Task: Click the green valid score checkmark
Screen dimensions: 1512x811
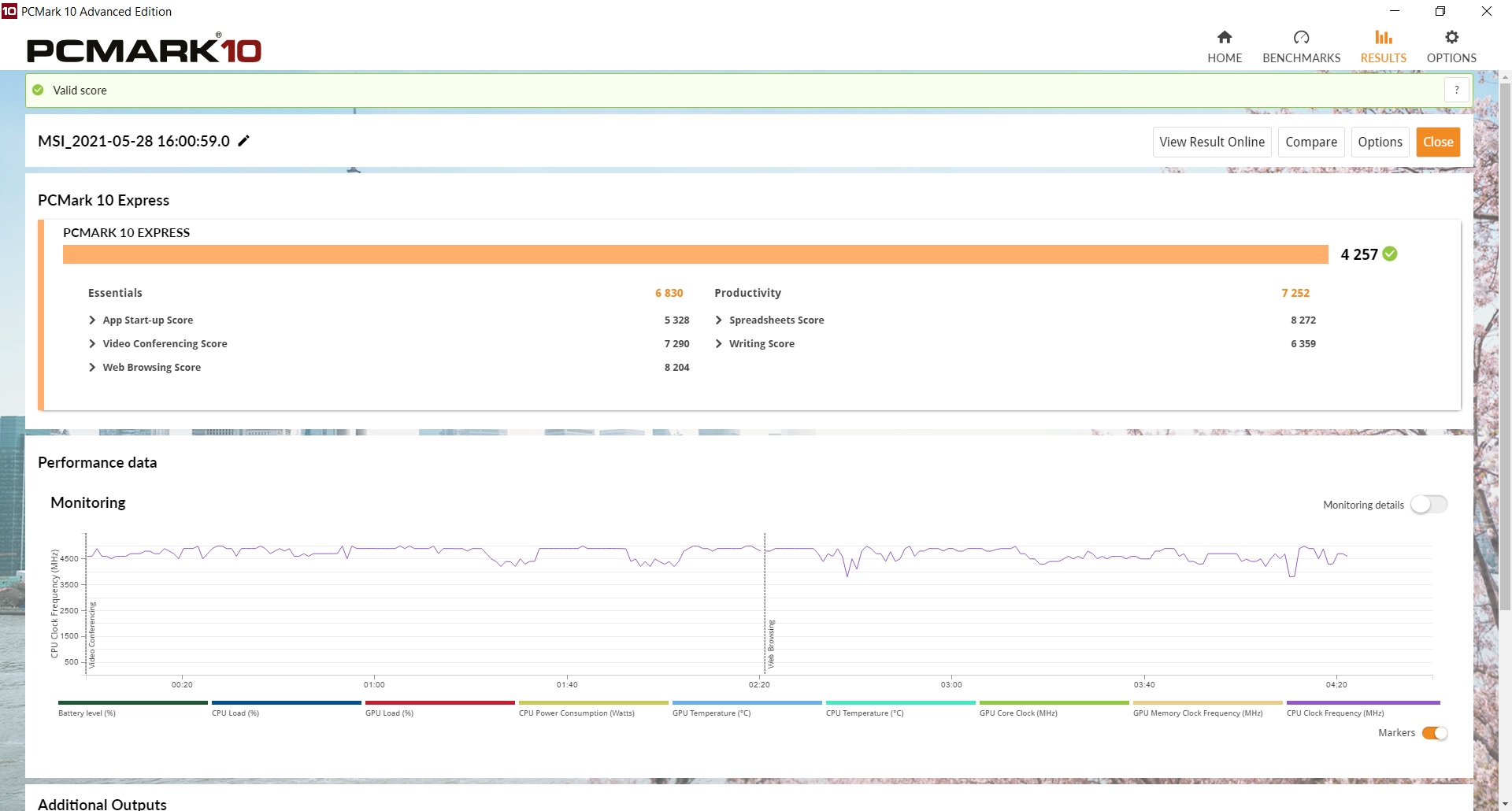Action: [38, 90]
